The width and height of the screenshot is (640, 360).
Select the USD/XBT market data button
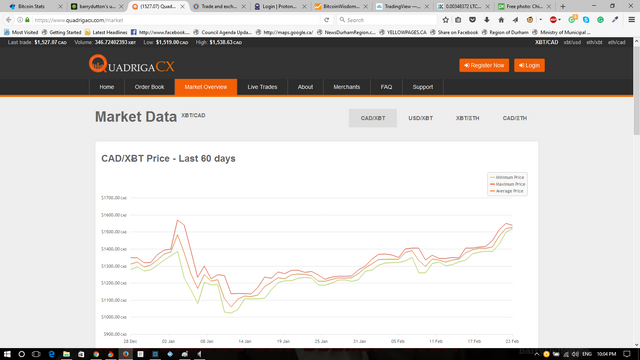coord(420,118)
